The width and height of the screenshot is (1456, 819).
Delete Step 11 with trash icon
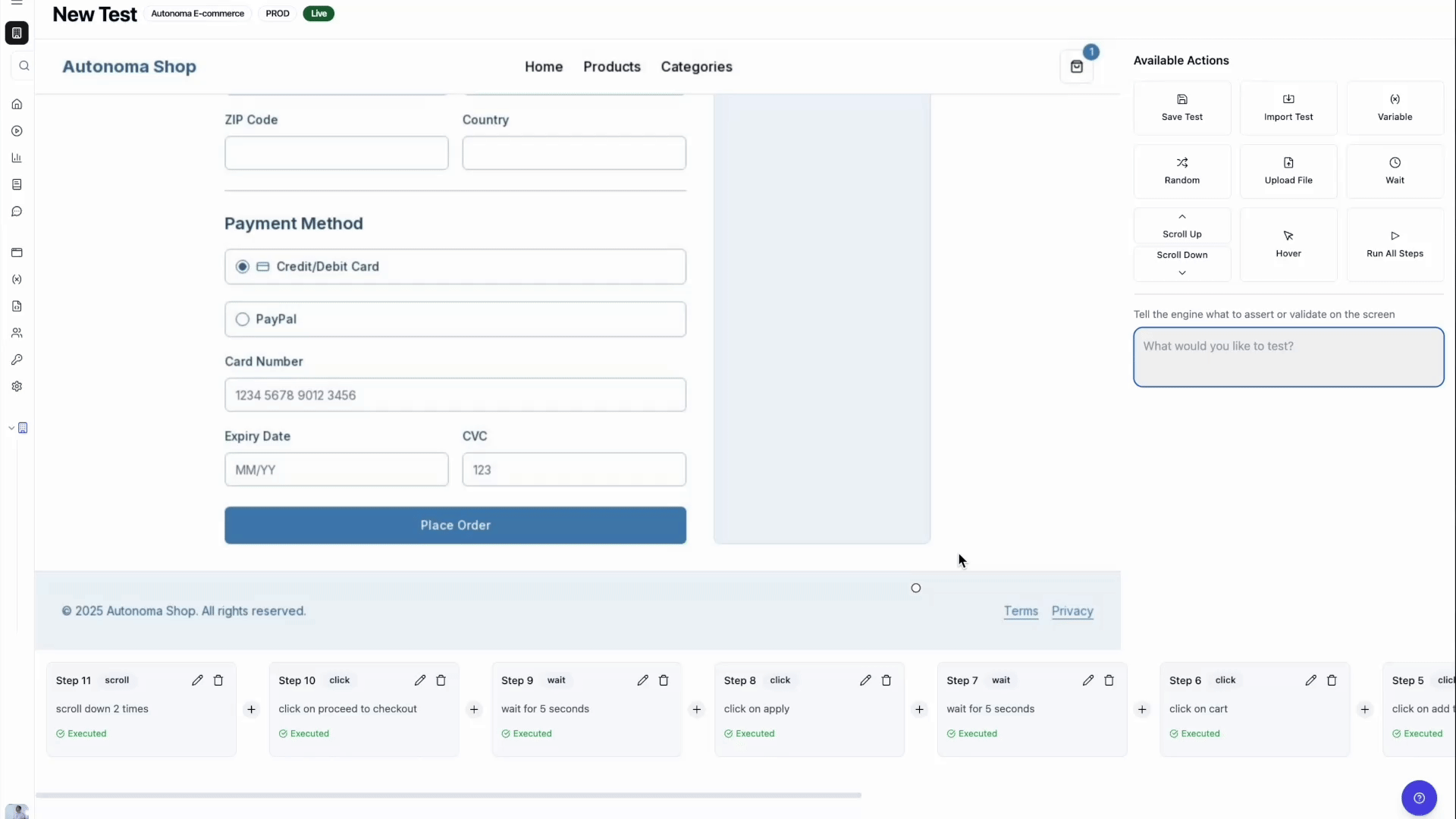pyautogui.click(x=218, y=680)
